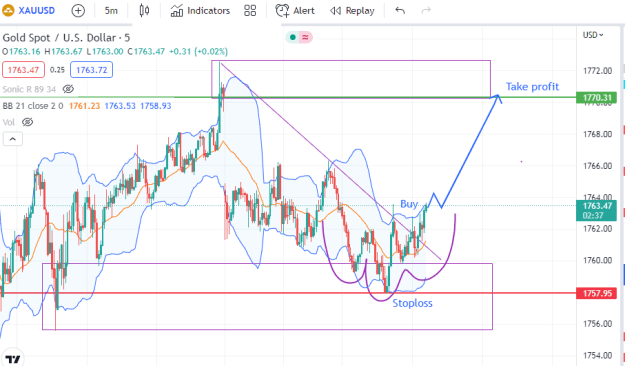
Task: Open the XAUUSD symbol search
Action: (x=36, y=11)
